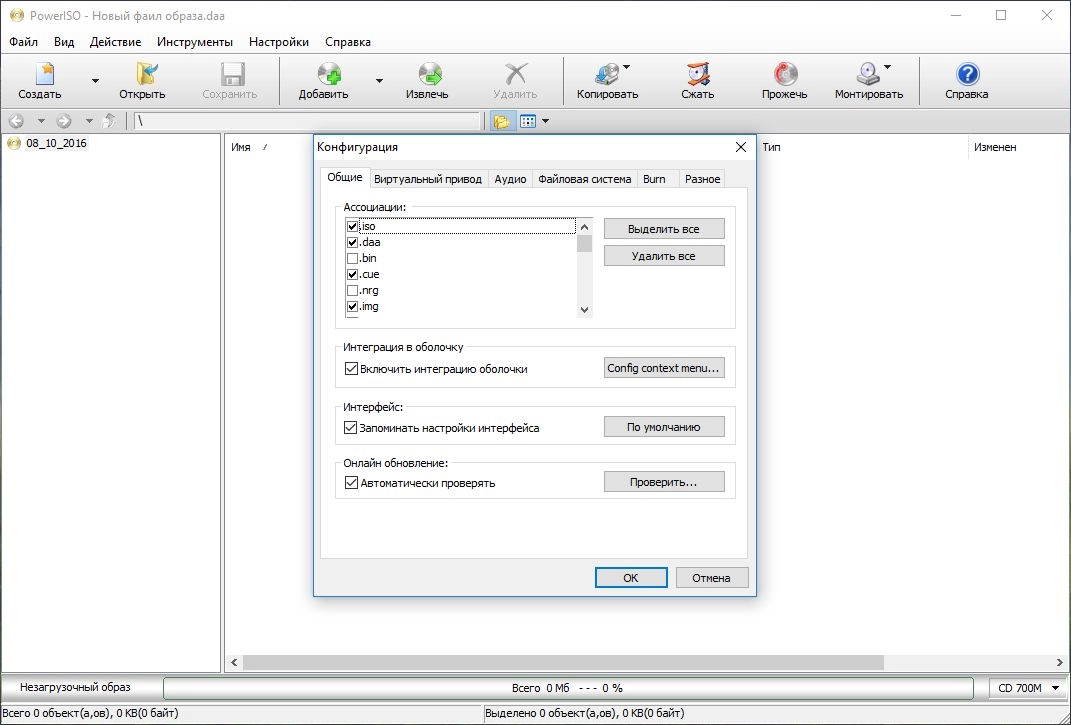Click the Сохранить floppy disk icon

(232, 74)
